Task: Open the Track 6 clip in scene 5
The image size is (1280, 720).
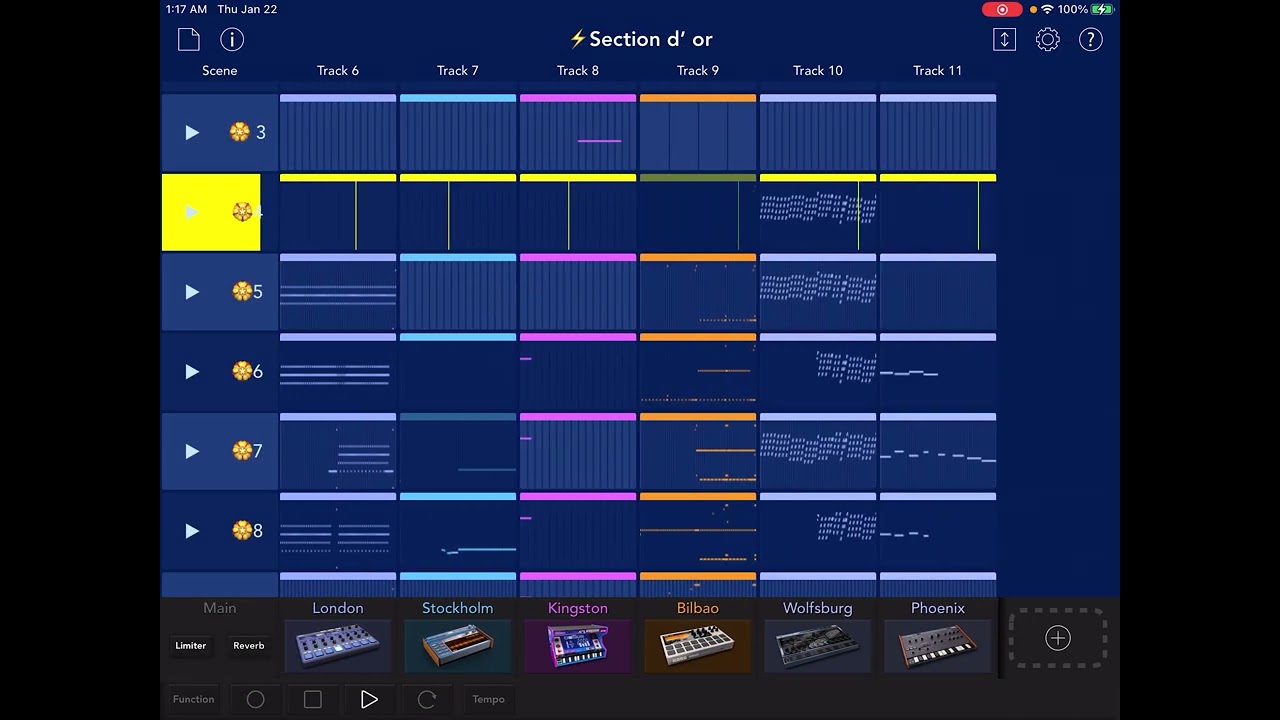Action: (x=338, y=292)
